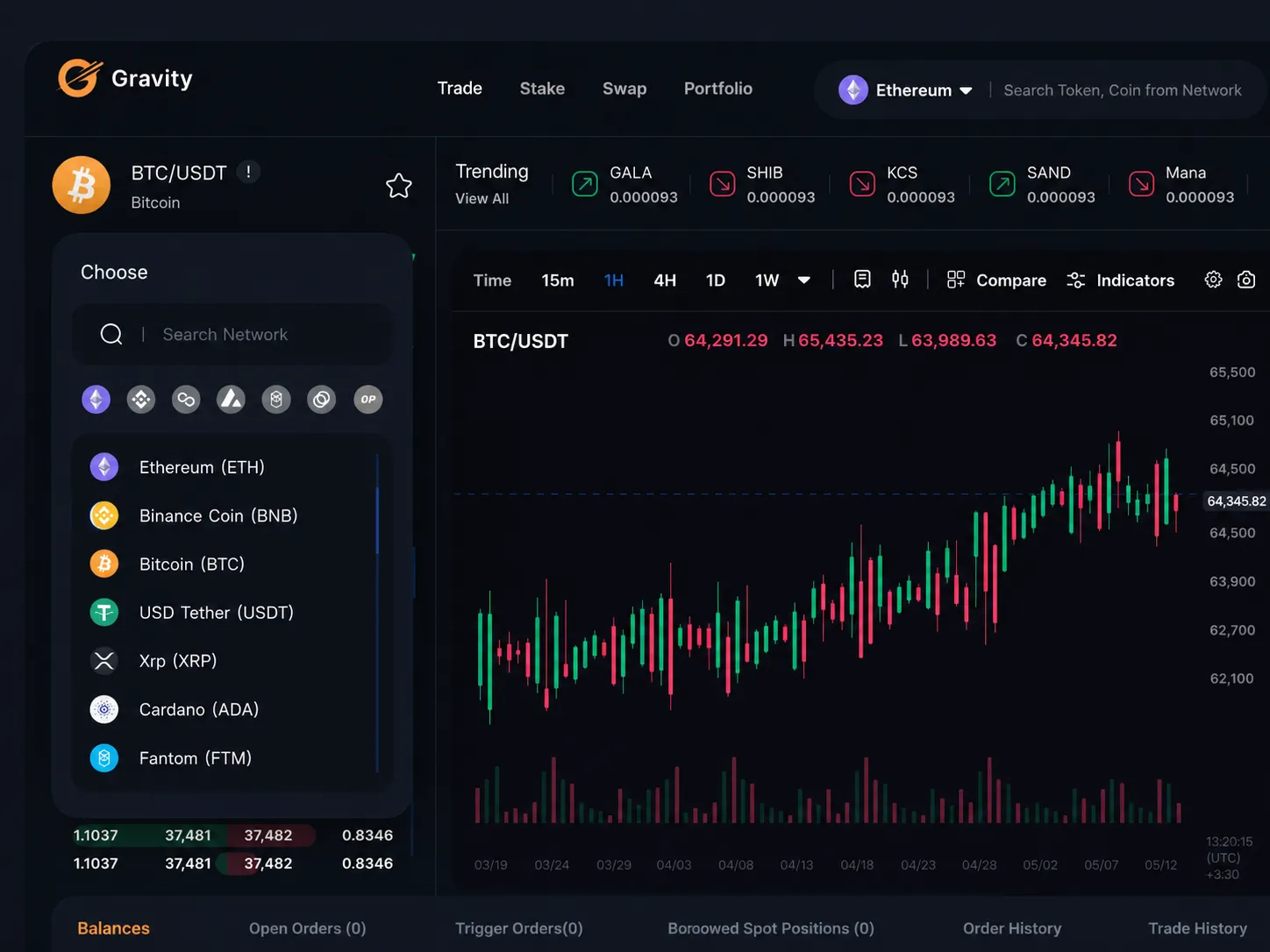Select the Fantom network filter icon
The height and width of the screenshot is (952, 1270).
276,400
